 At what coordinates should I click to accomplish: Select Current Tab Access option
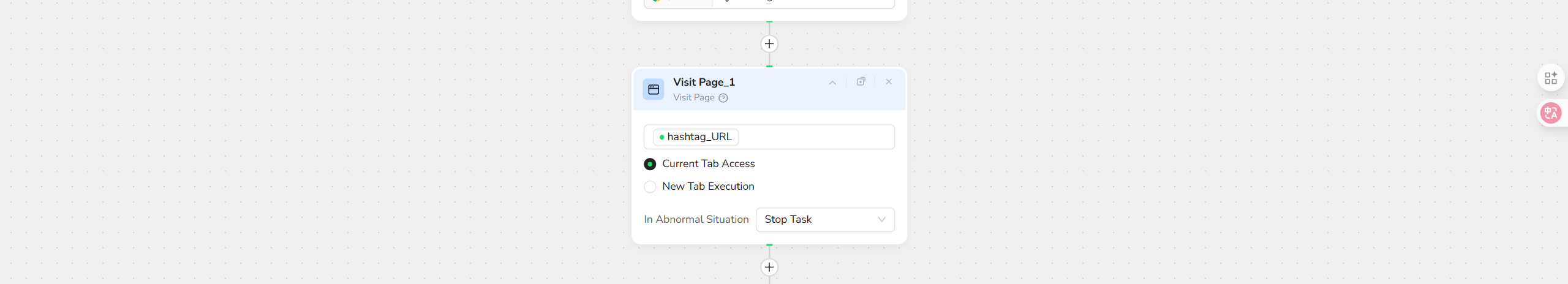[650, 164]
